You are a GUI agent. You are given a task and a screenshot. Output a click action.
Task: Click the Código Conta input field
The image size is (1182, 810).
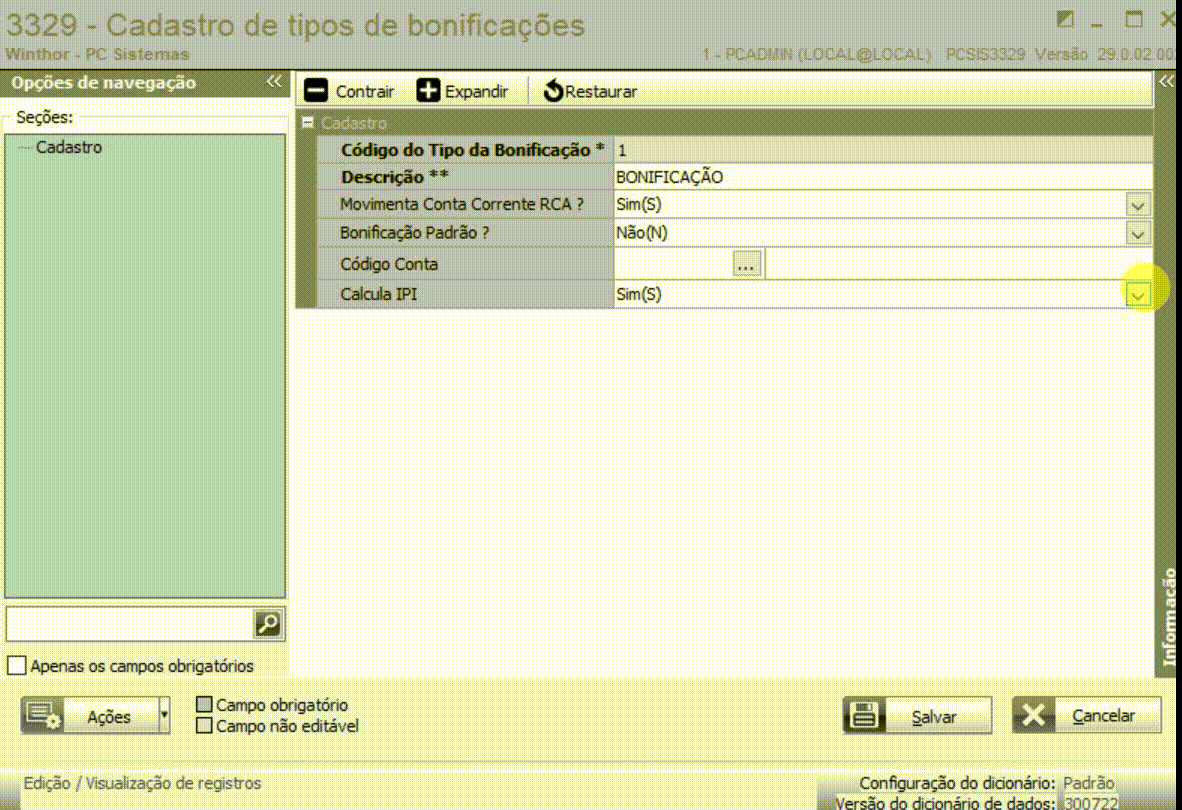click(673, 264)
